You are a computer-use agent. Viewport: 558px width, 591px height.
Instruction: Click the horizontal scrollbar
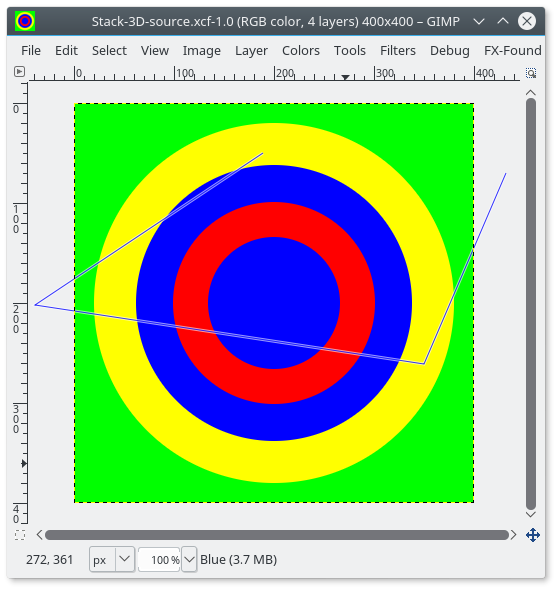277,535
